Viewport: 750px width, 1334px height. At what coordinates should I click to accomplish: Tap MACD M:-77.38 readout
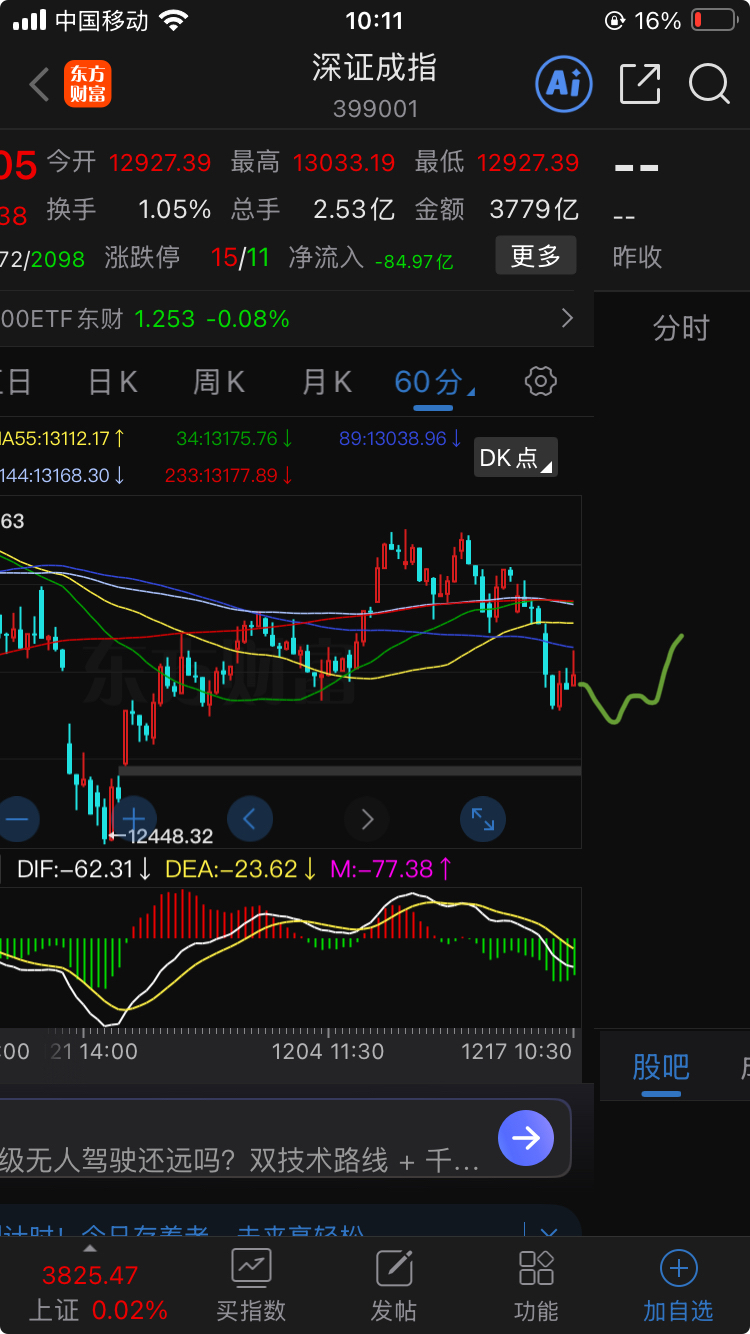pyautogui.click(x=391, y=870)
